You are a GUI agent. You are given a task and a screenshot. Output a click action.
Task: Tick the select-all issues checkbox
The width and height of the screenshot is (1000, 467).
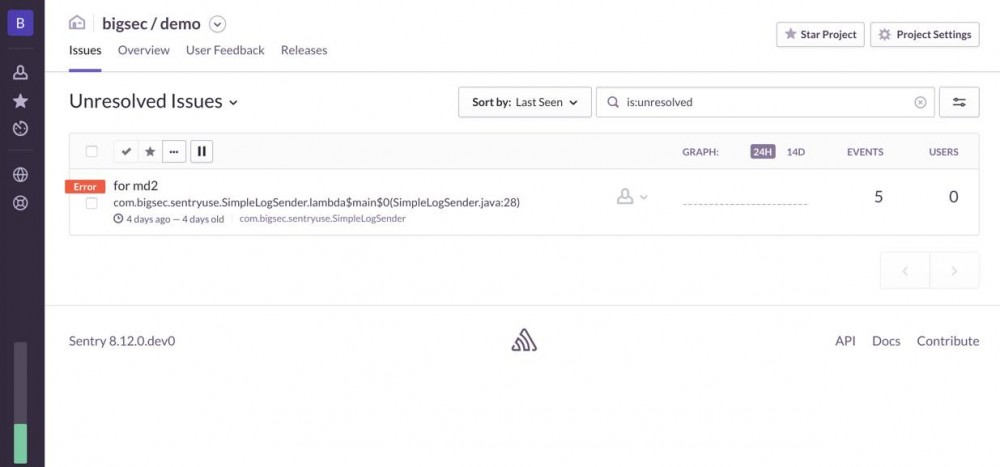click(x=92, y=151)
